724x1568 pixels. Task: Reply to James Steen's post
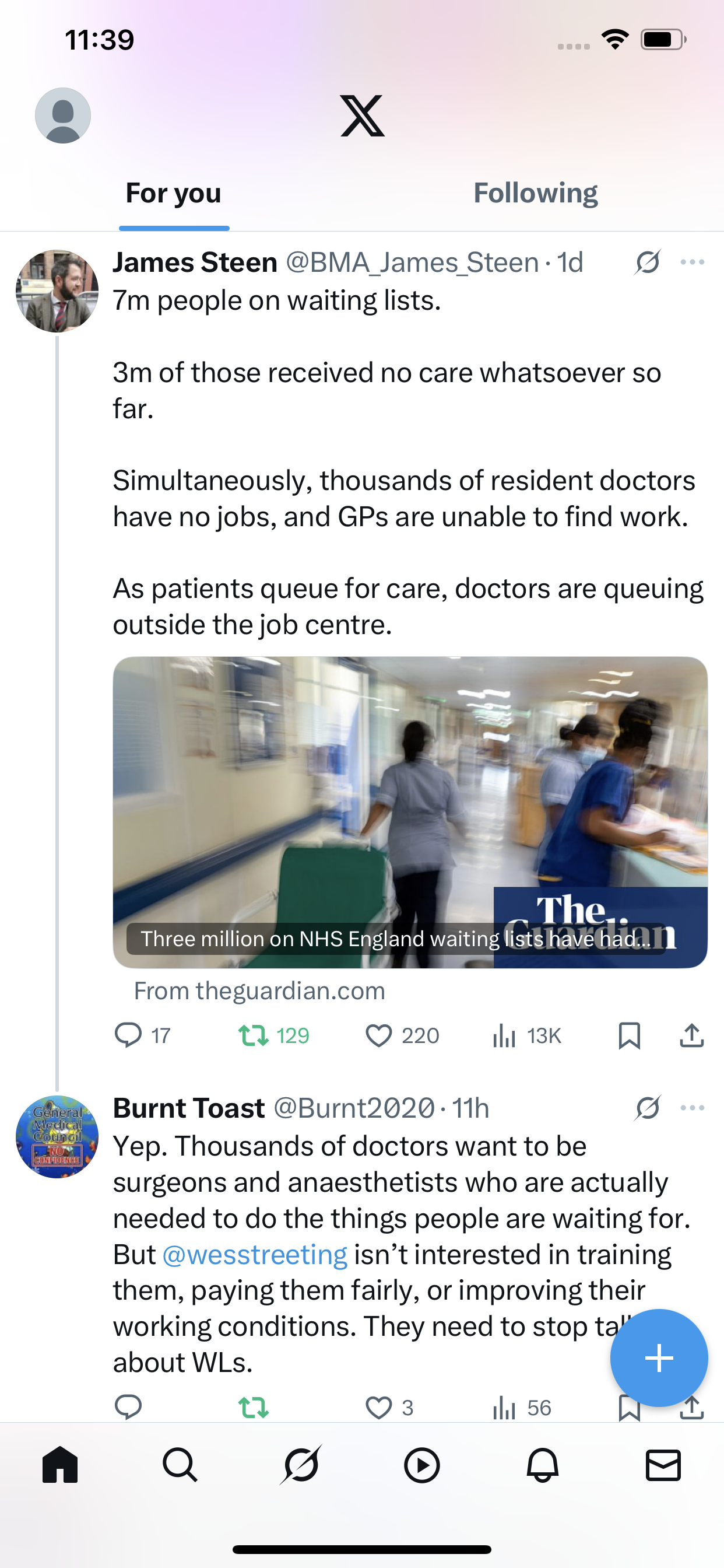[128, 1035]
